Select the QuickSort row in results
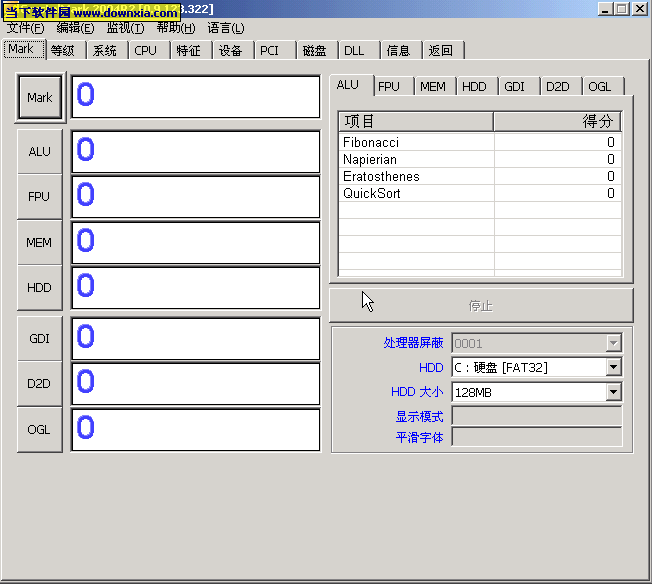652x584 pixels. [x=415, y=194]
